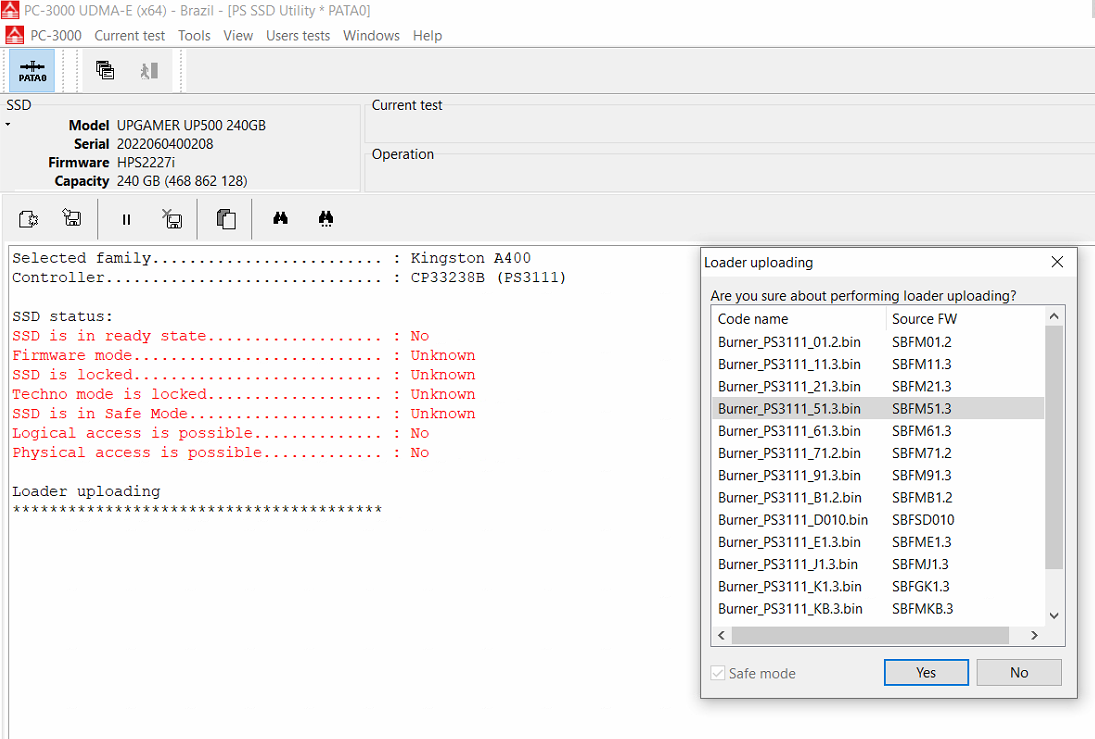The width and height of the screenshot is (1095, 739).
Task: Decline loader uploading with No
Action: 1019,673
